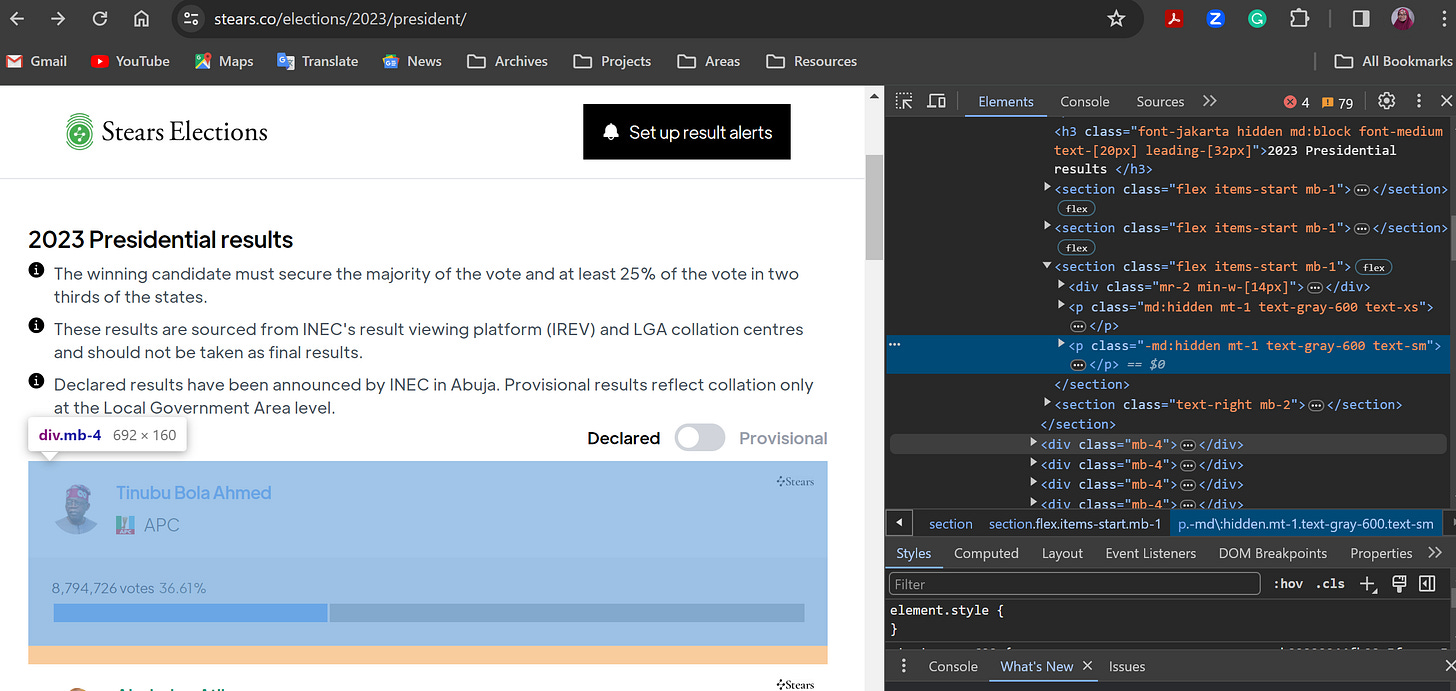Viewport: 1456px width, 691px height.
Task: Expand the p md:hidden text-xs node
Action: click(1062, 307)
